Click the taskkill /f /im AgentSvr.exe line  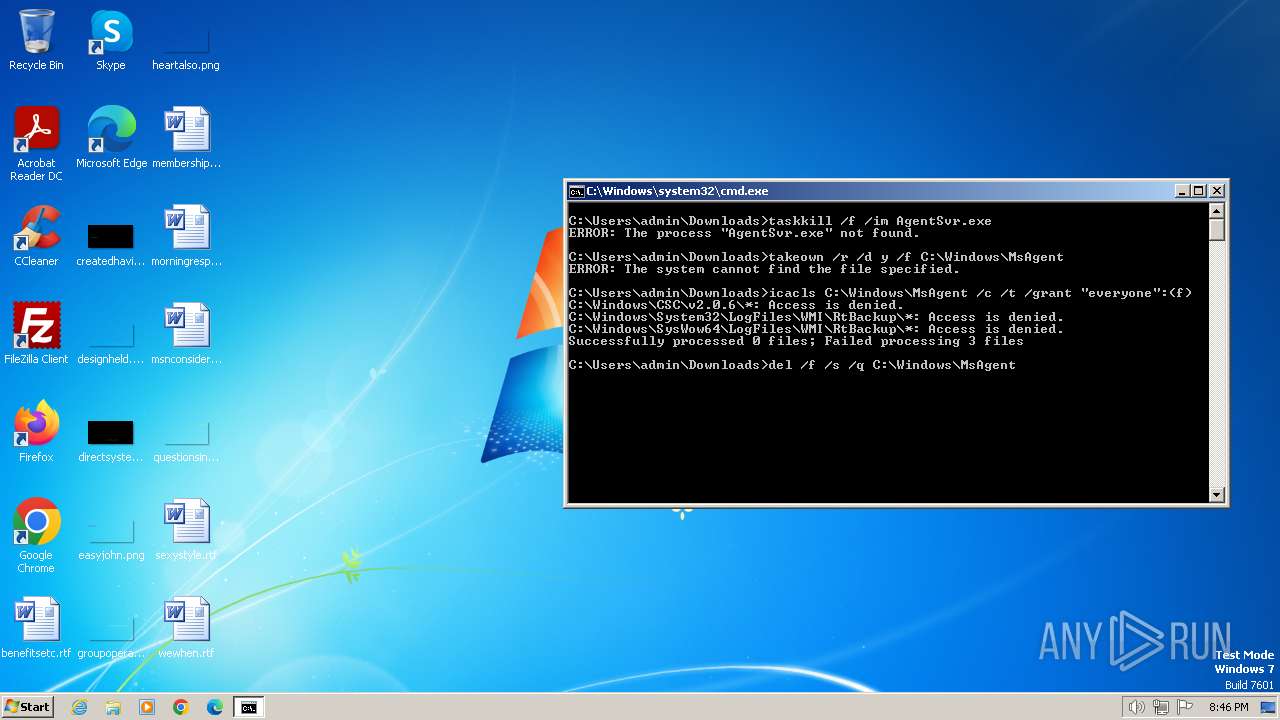780,221
